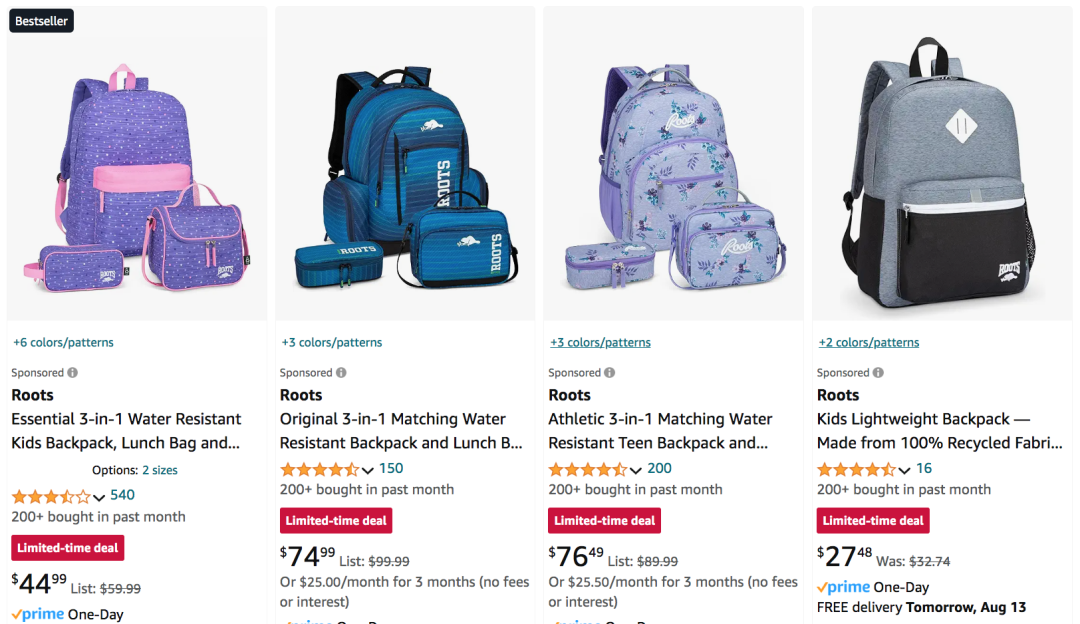Viewport: 1080px width, 624px height.
Task: Open the 2 sizes options link
Action: pyautogui.click(x=160, y=470)
